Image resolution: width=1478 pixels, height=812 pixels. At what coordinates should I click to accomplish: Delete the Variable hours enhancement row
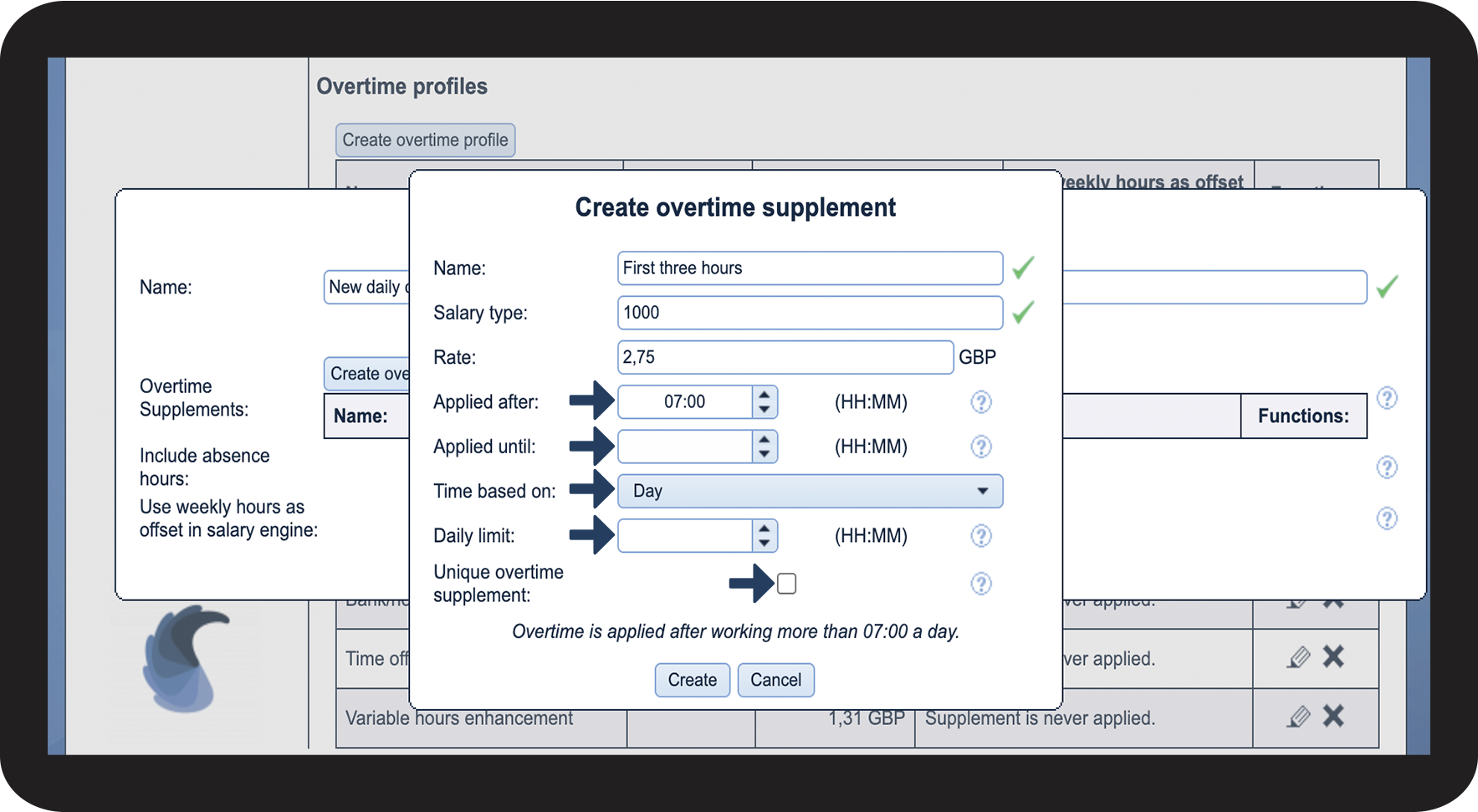click(1333, 716)
